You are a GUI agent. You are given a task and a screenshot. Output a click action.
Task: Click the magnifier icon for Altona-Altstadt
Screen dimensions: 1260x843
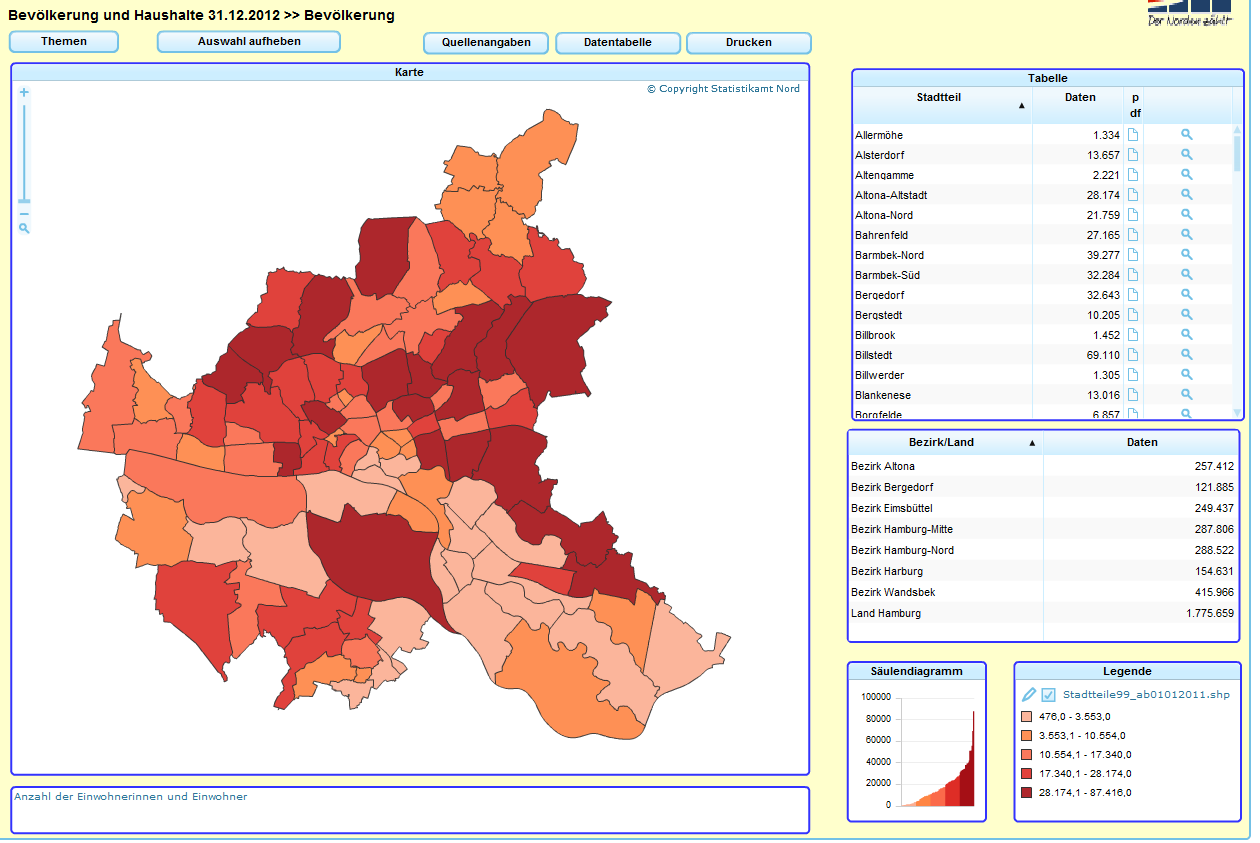[x=1186, y=195]
